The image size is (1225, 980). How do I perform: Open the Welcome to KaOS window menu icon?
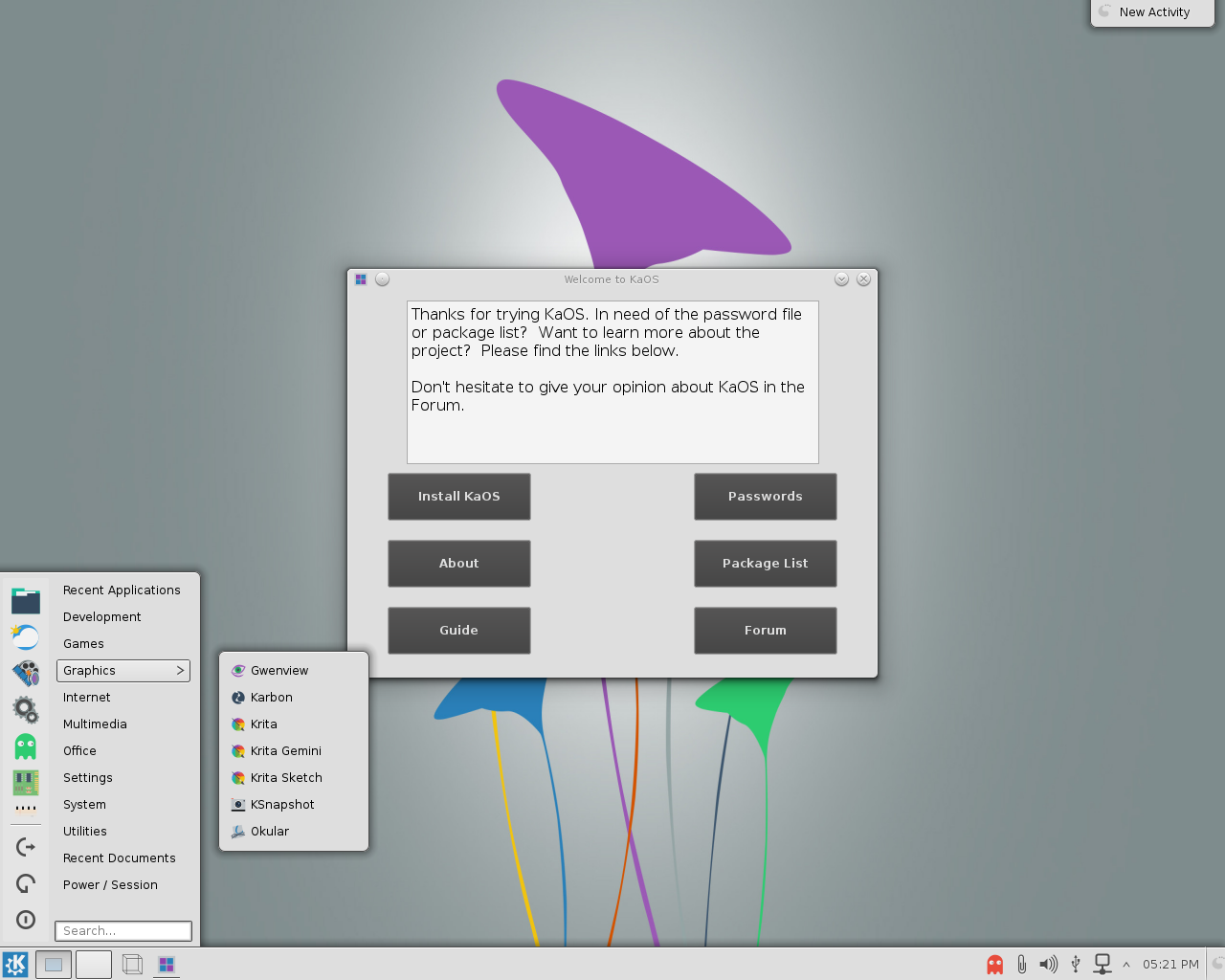[361, 279]
